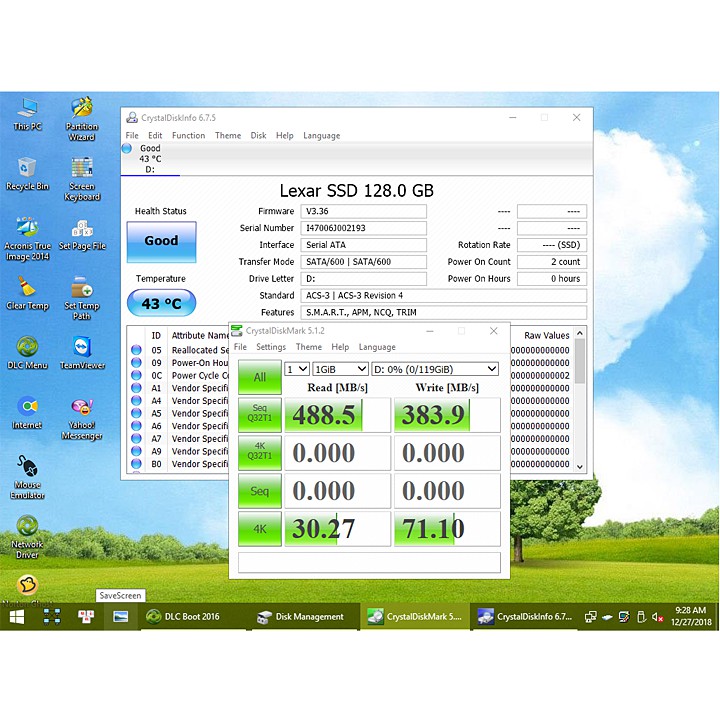This screenshot has height=720, width=720.
Task: Click the Windows Start button
Action: coord(17,616)
